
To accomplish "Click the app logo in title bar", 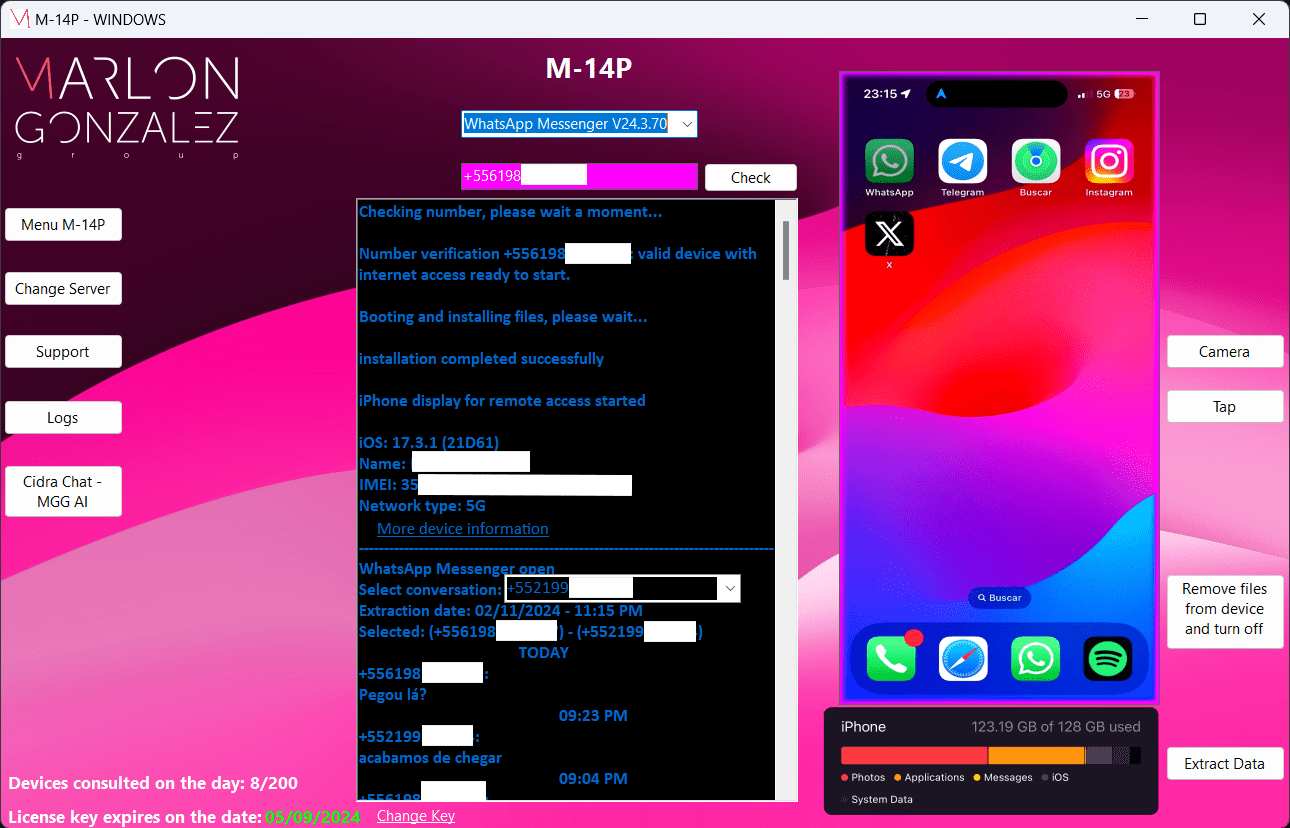I will (18, 19).
